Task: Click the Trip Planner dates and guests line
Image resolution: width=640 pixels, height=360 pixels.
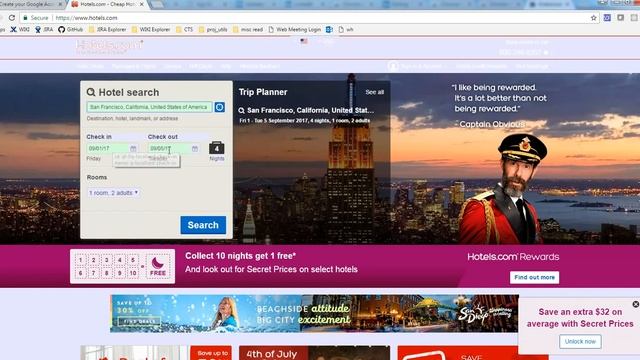Action: click(304, 121)
